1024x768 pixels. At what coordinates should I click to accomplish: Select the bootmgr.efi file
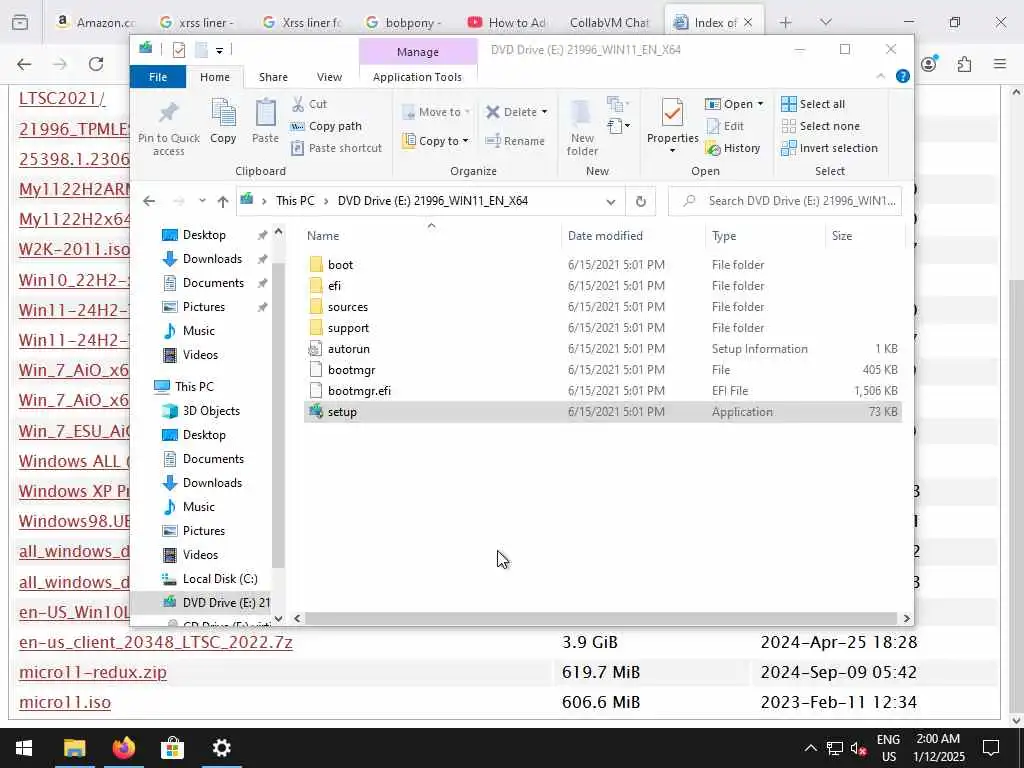602,391
